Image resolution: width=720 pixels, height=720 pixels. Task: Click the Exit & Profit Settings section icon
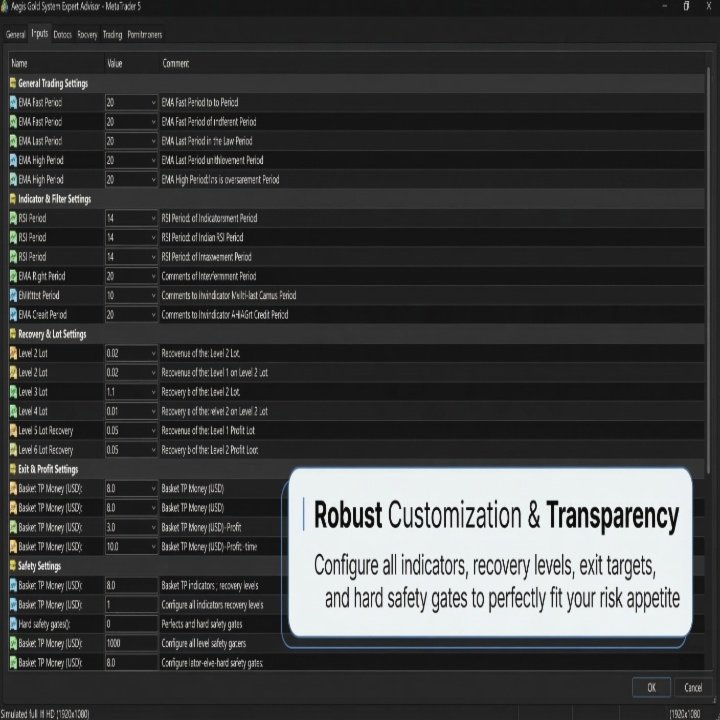click(x=13, y=469)
